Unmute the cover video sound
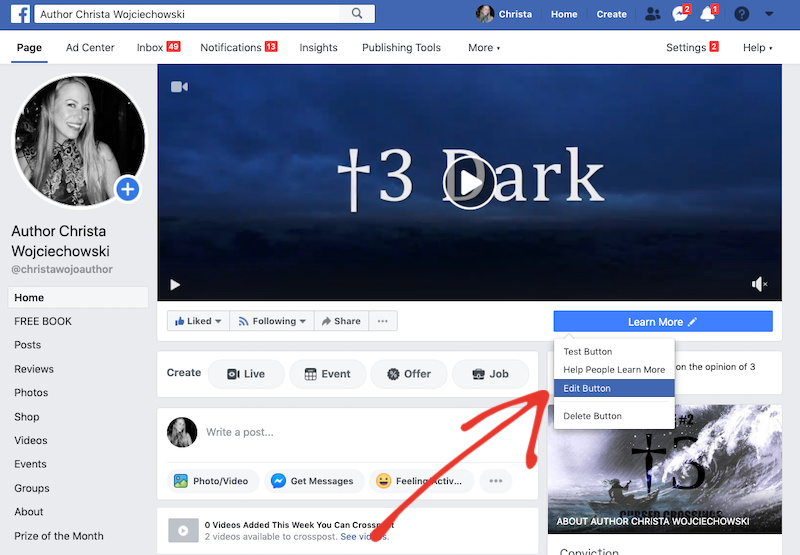This screenshot has width=800, height=555. click(x=759, y=285)
